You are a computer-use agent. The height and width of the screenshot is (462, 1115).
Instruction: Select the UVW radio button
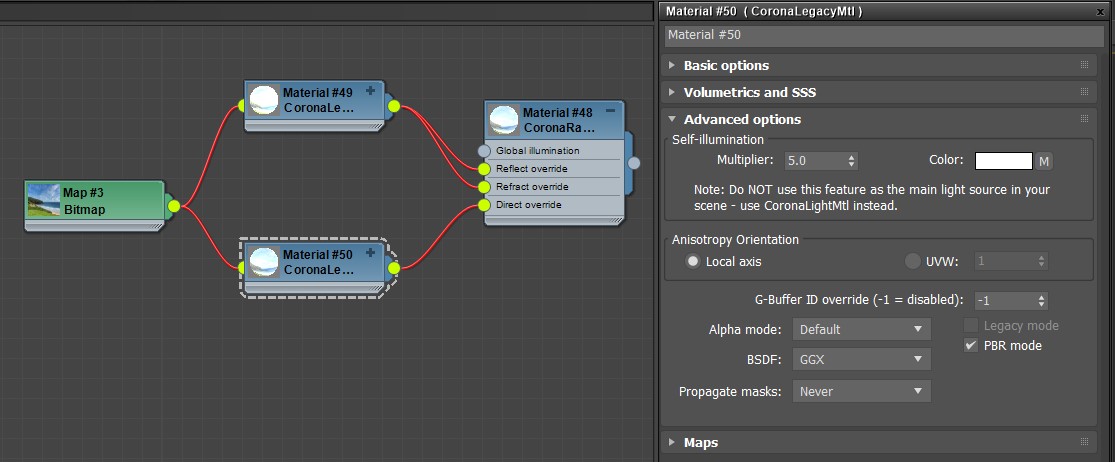(912, 262)
